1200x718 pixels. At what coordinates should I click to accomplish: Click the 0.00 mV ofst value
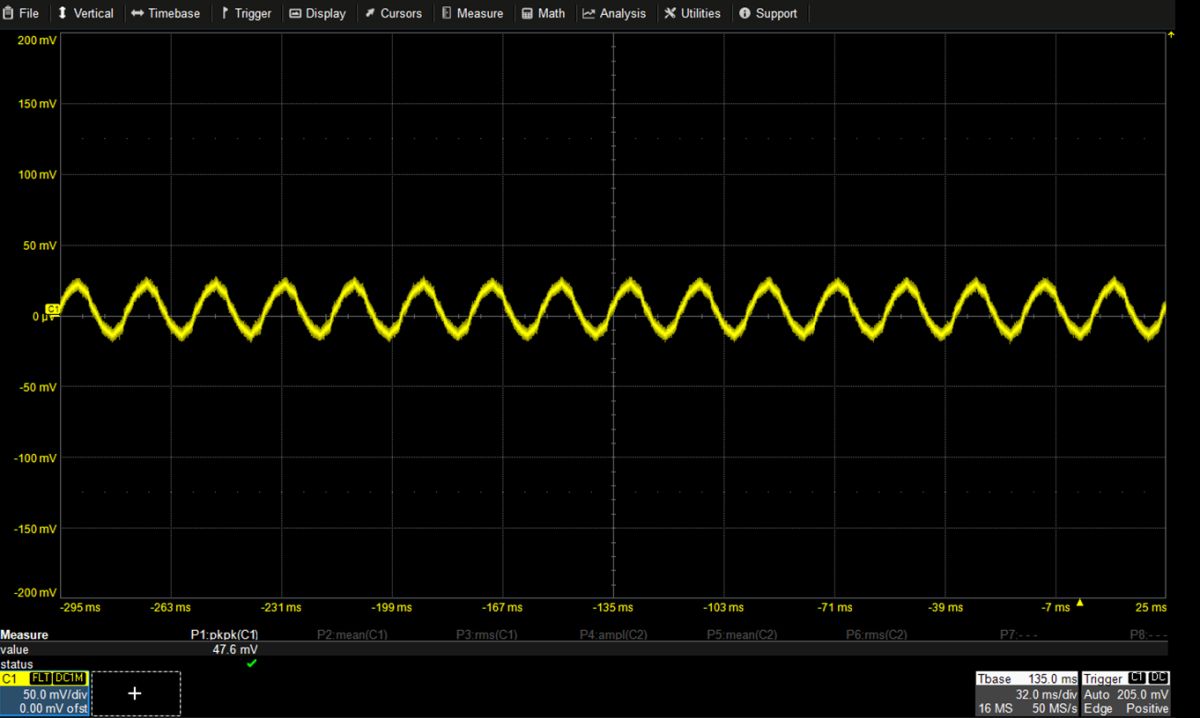[x=52, y=708]
